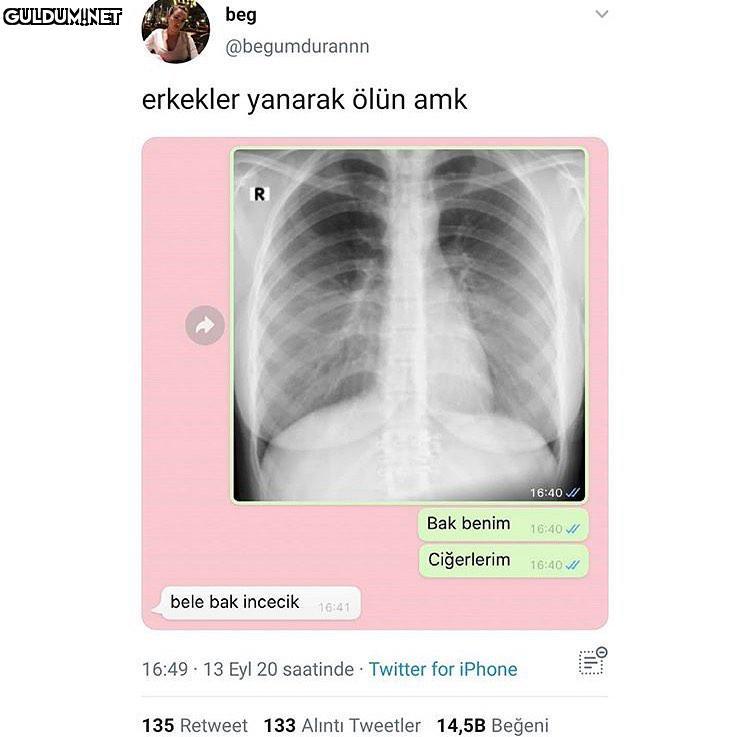
Task: Click the 'Bak benim' message bubble
Action: [503, 525]
